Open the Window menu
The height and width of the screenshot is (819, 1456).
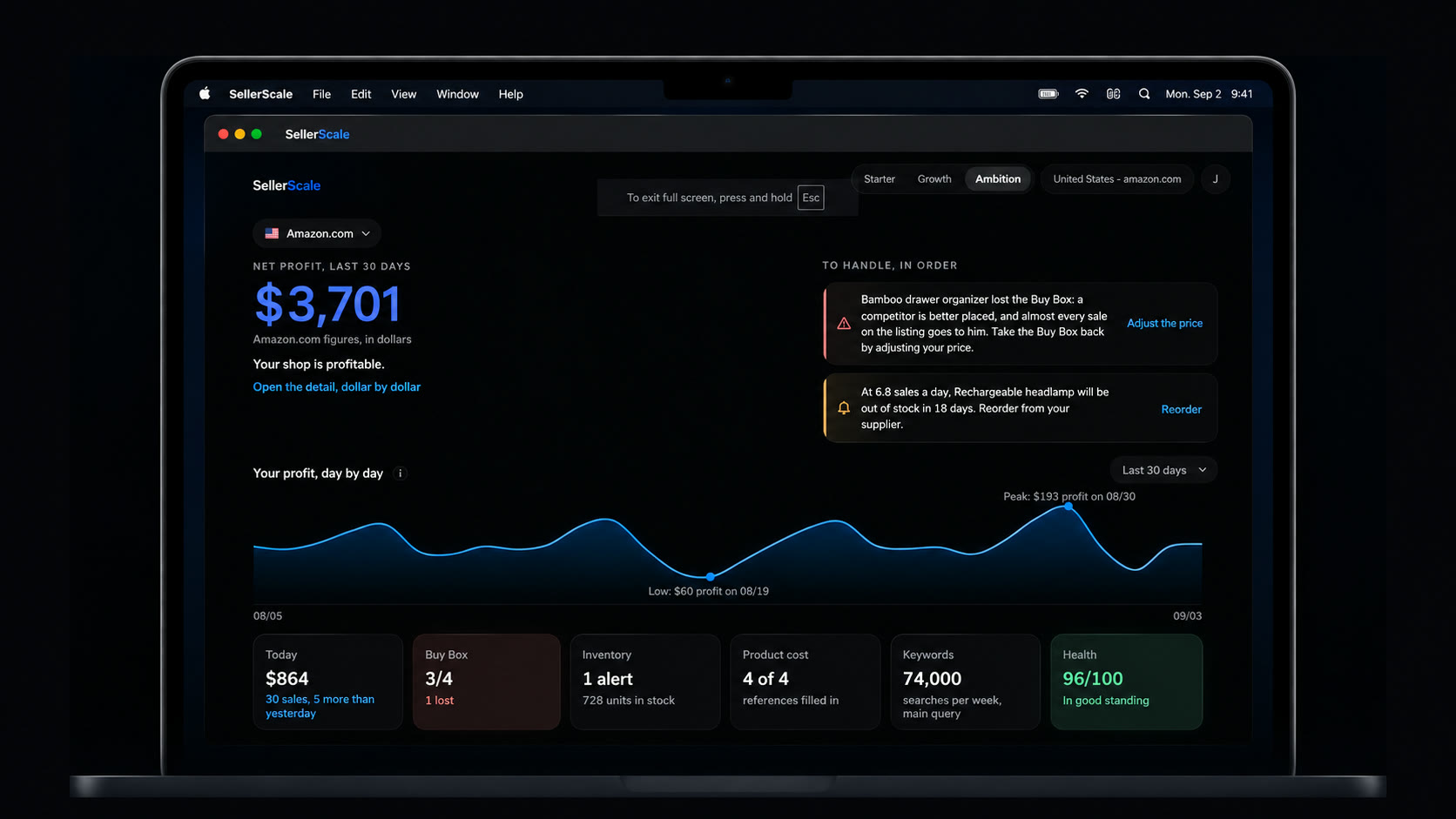[x=457, y=94]
